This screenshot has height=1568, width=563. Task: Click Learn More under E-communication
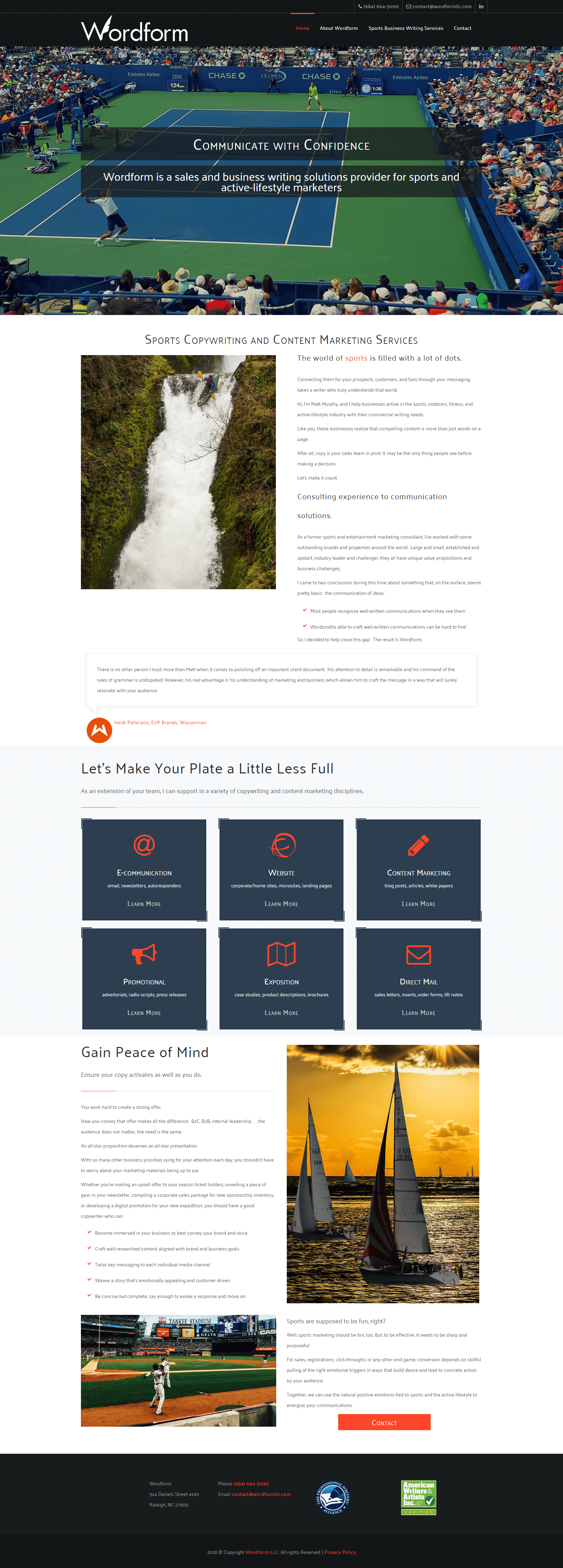tap(144, 904)
